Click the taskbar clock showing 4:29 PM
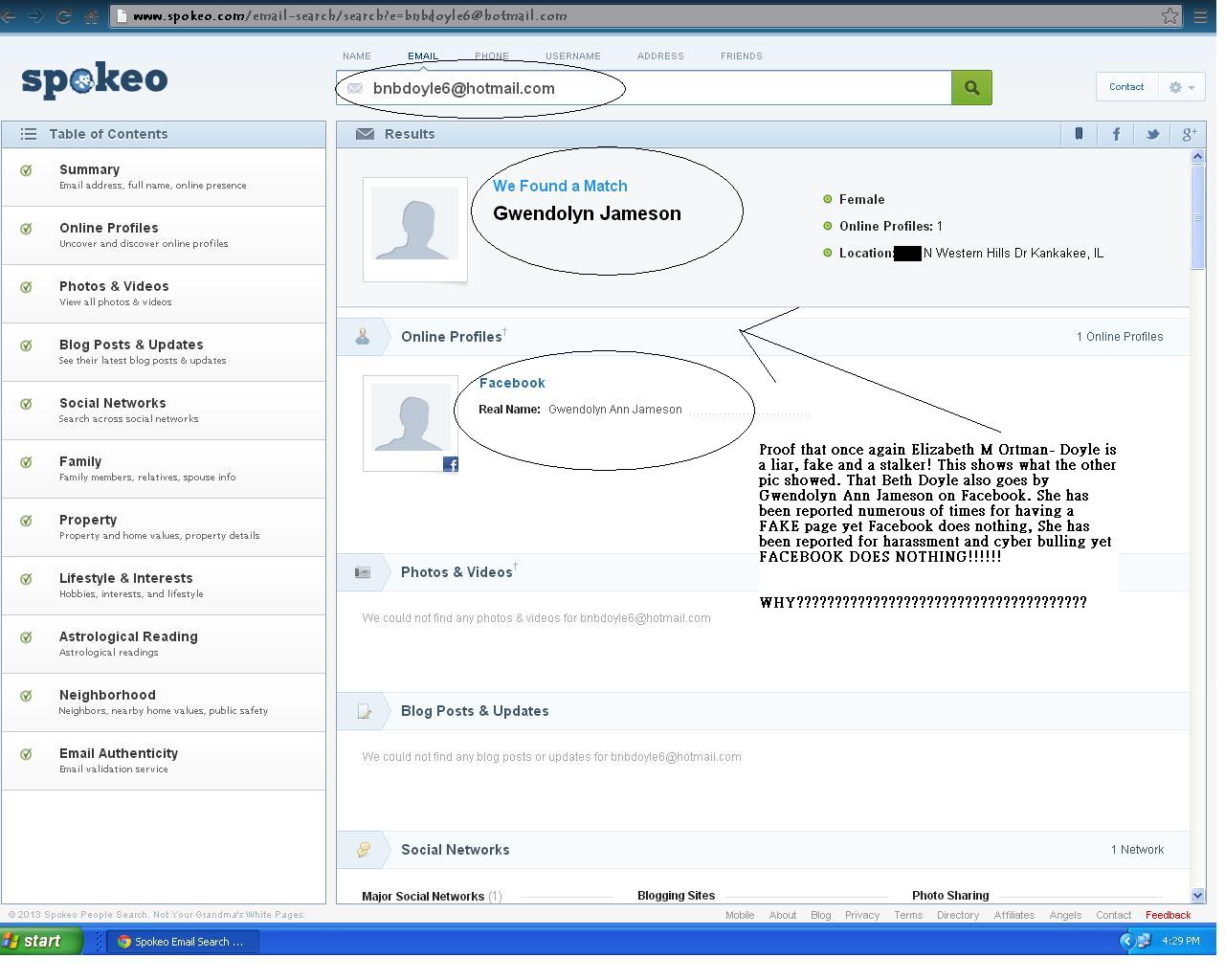The image size is (1225, 980). tap(1181, 941)
